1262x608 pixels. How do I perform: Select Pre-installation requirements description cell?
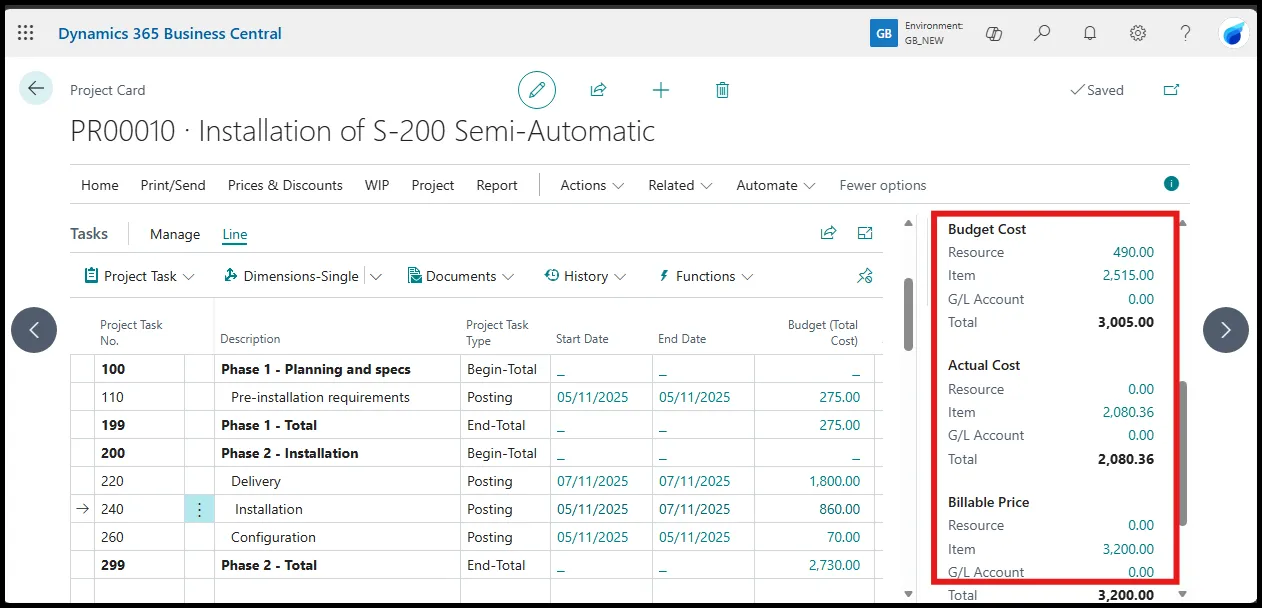tap(320, 397)
